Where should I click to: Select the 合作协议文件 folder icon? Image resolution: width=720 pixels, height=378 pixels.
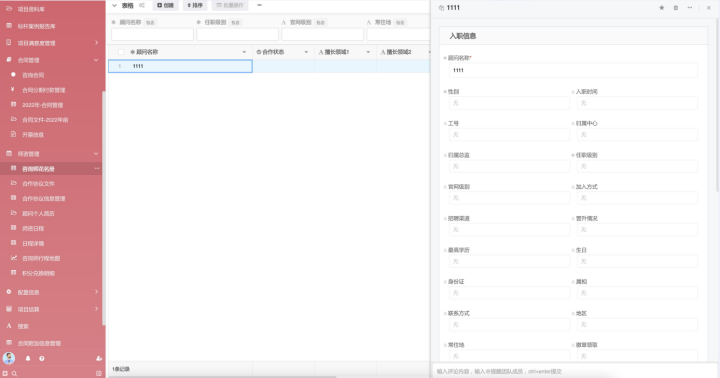point(13,183)
